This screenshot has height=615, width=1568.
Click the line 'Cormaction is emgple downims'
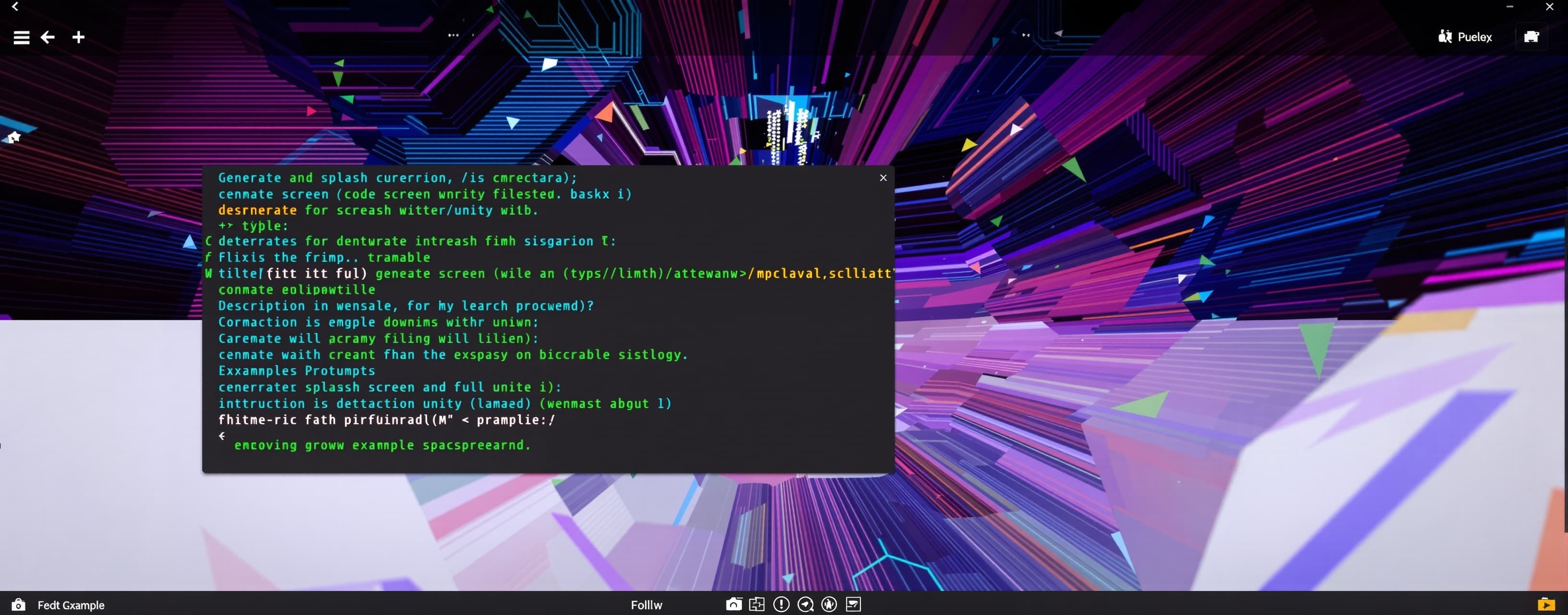[378, 322]
